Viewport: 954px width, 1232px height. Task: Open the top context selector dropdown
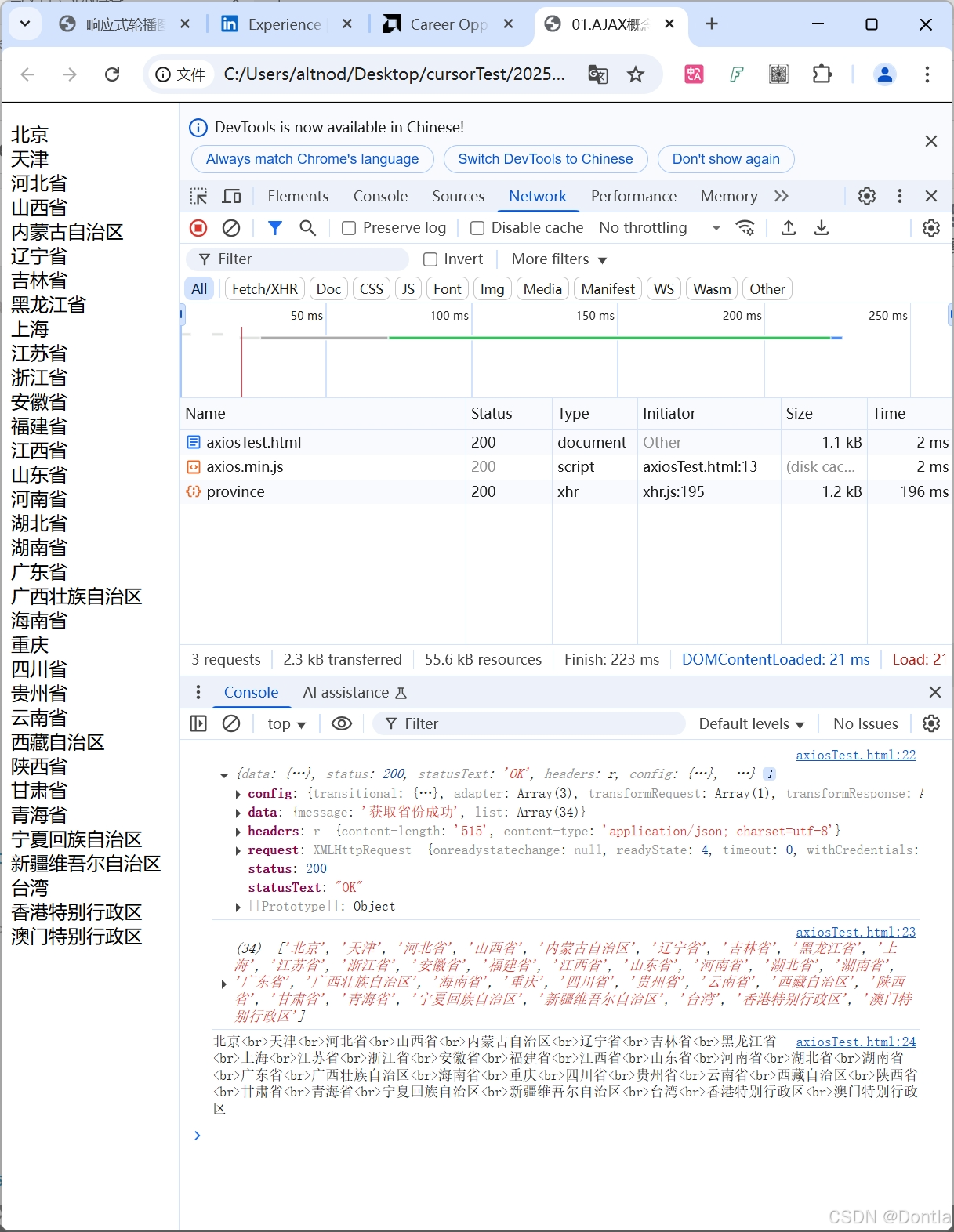[286, 723]
